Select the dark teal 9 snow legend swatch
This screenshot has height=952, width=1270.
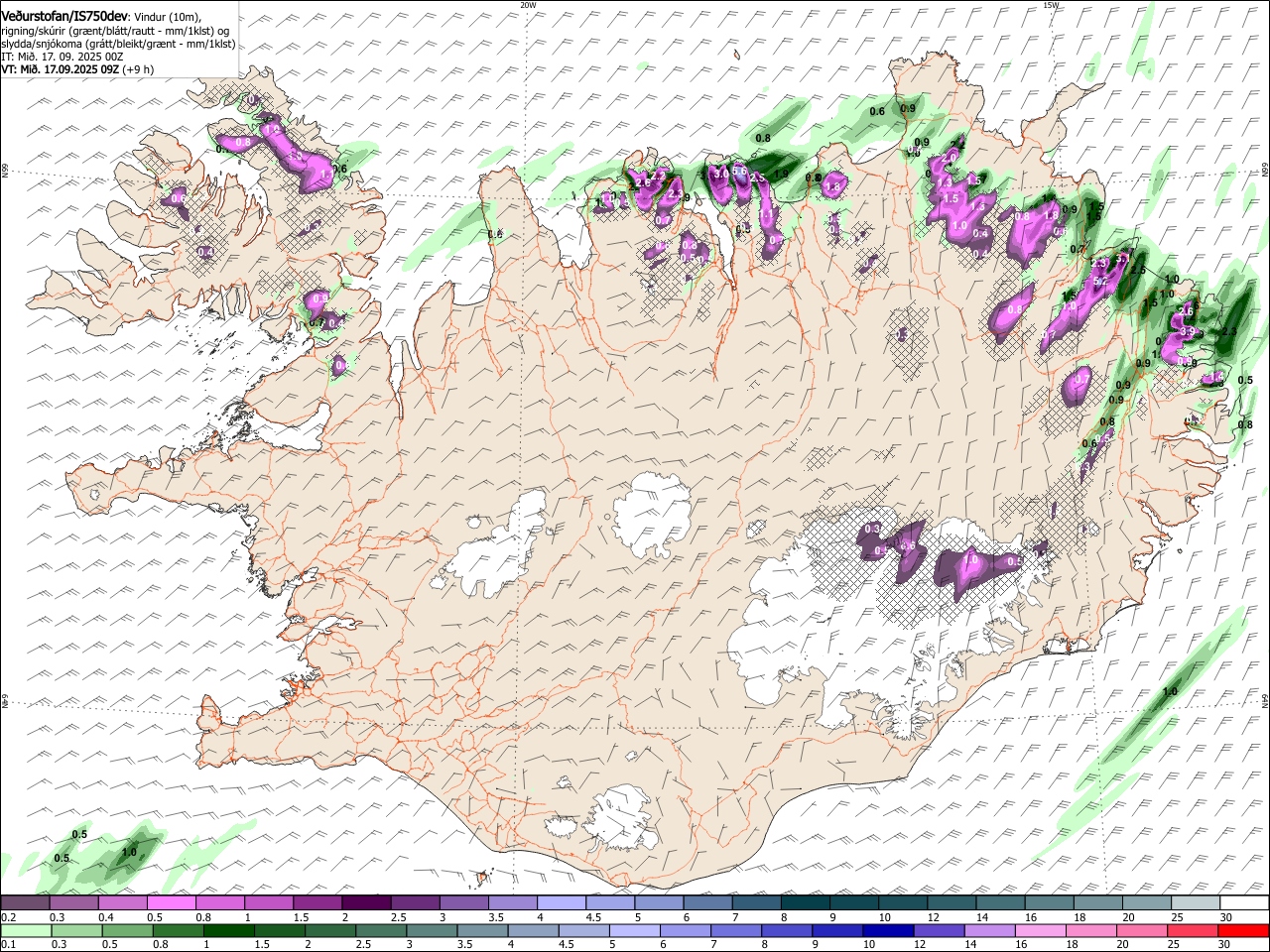pyautogui.click(x=853, y=903)
